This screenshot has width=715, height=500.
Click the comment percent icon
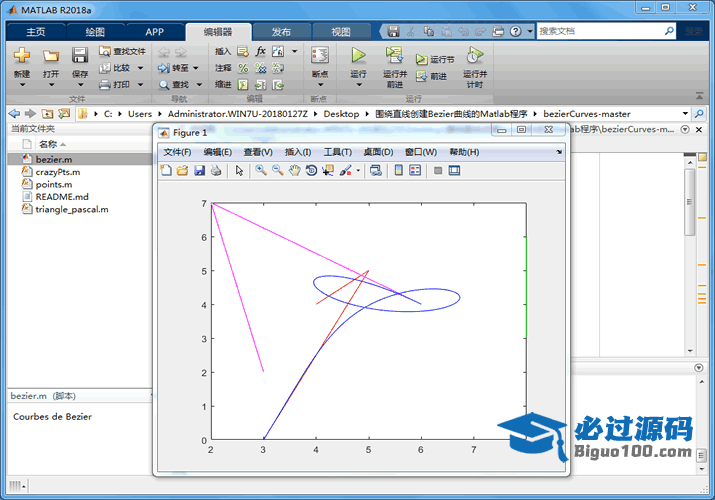pos(243,68)
